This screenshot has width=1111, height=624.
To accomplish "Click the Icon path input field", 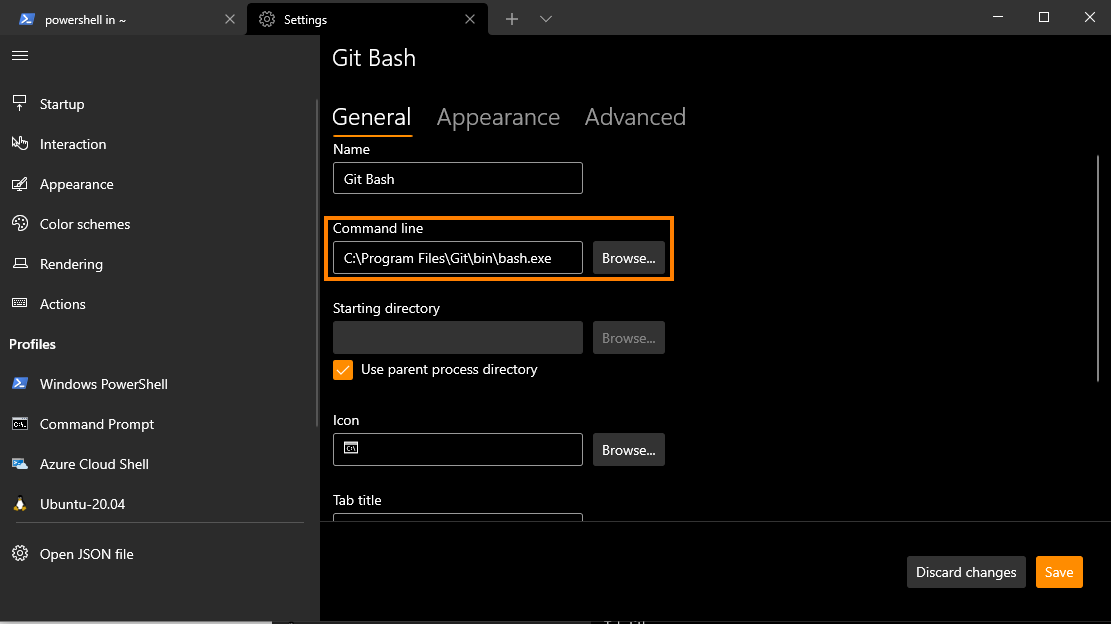I will [x=458, y=450].
